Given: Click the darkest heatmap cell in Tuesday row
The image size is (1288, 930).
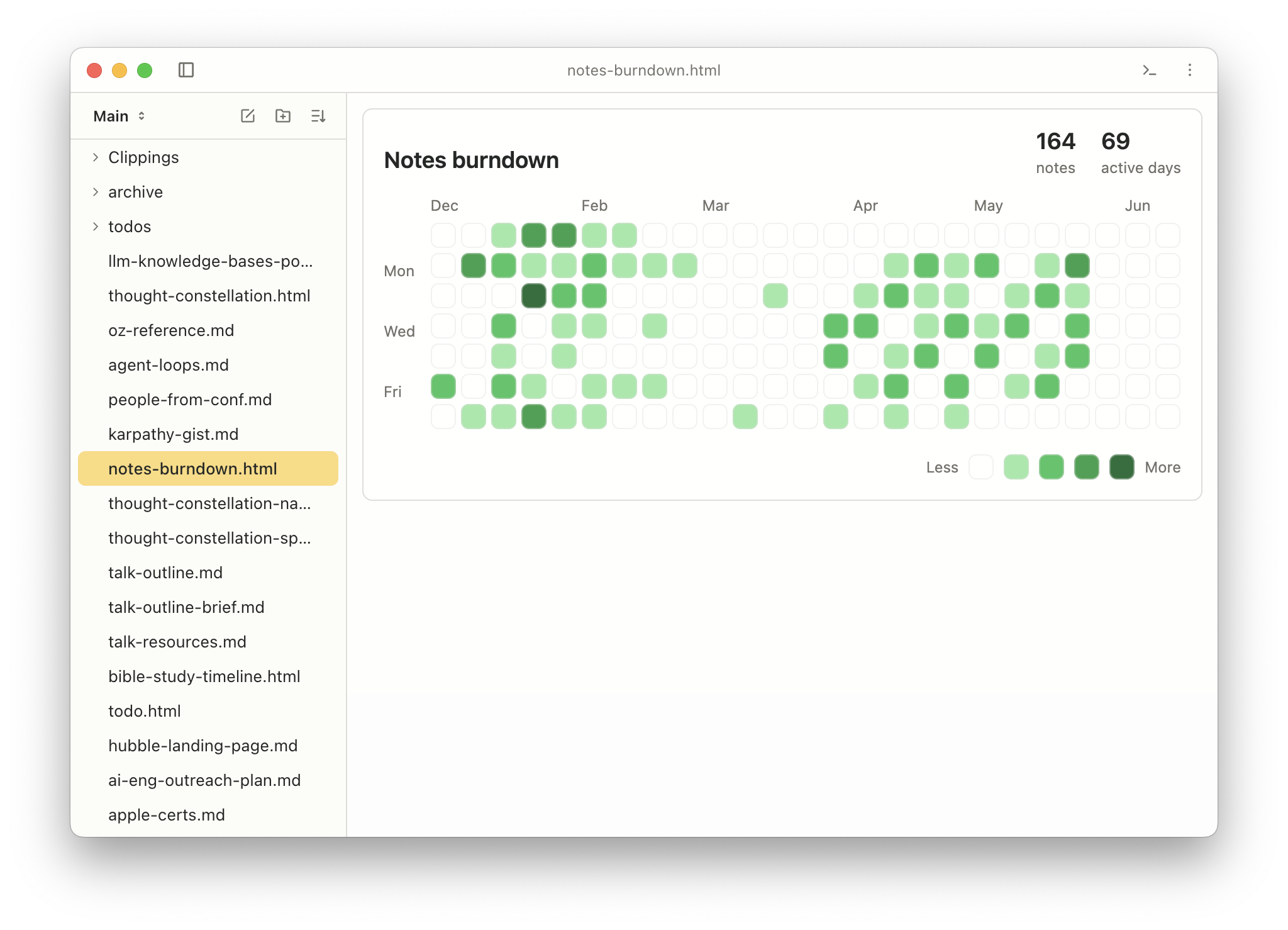Looking at the screenshot, I should (x=534, y=296).
